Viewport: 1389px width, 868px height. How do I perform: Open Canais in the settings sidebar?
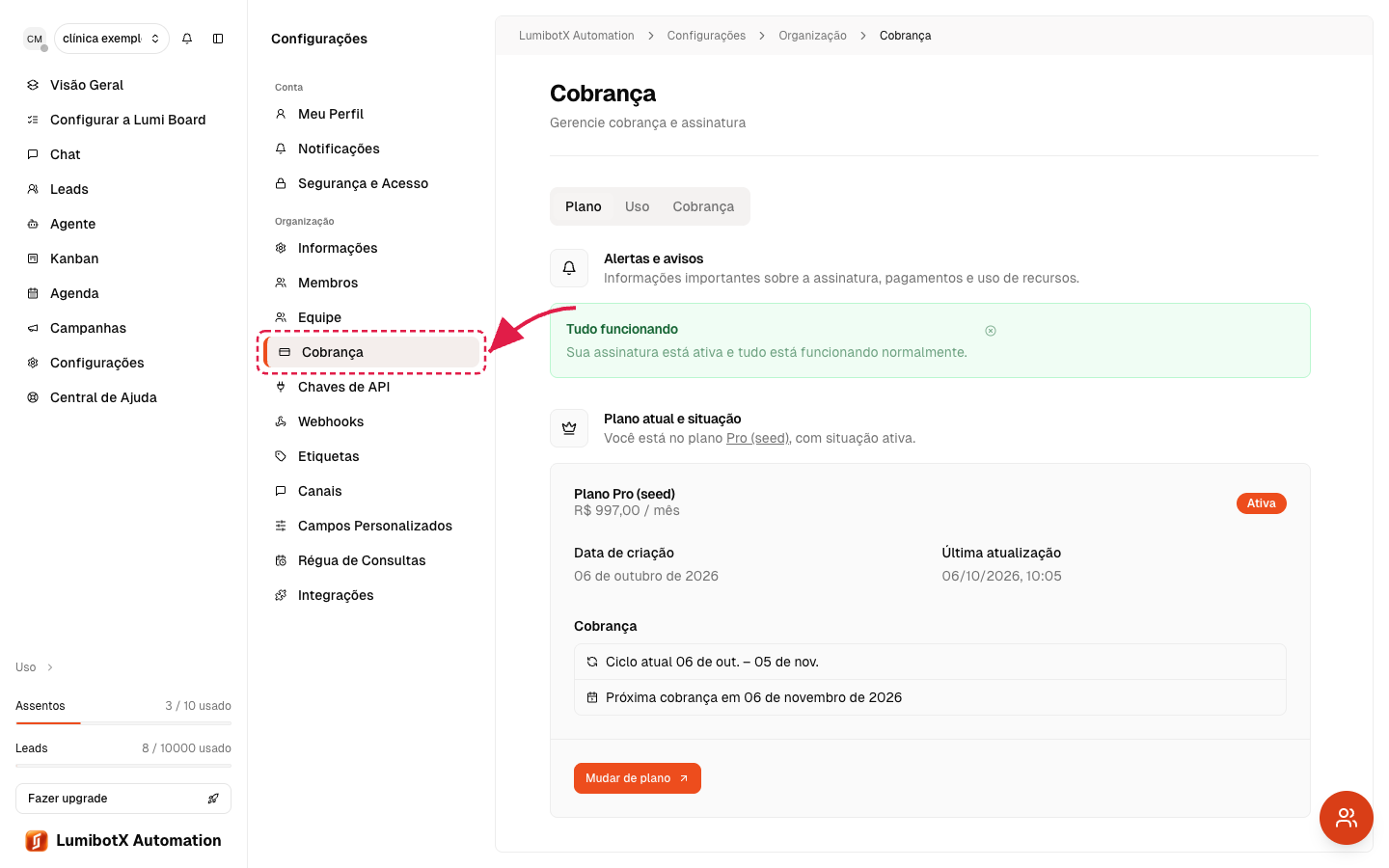tap(371, 491)
